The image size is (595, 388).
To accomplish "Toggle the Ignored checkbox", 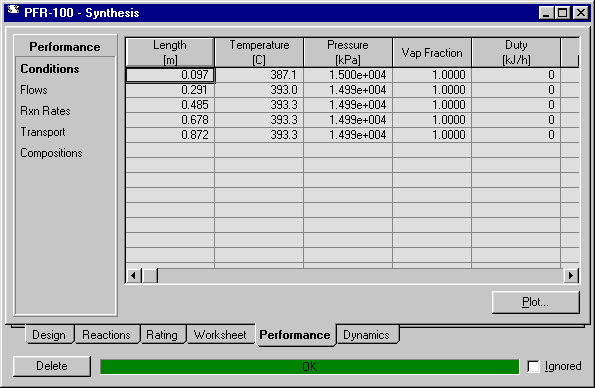I will coord(533,366).
